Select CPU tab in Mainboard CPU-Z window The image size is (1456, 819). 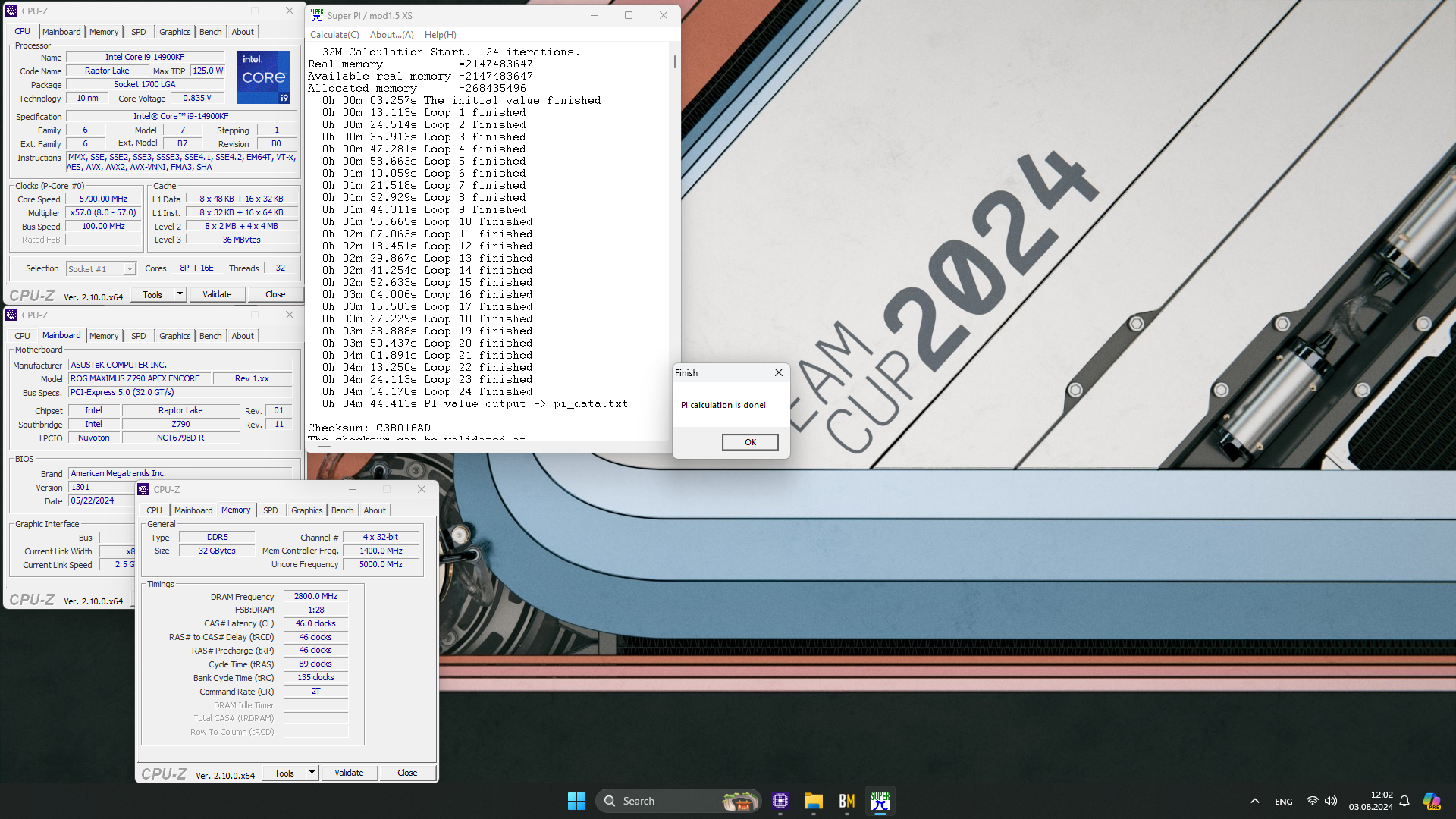point(23,336)
